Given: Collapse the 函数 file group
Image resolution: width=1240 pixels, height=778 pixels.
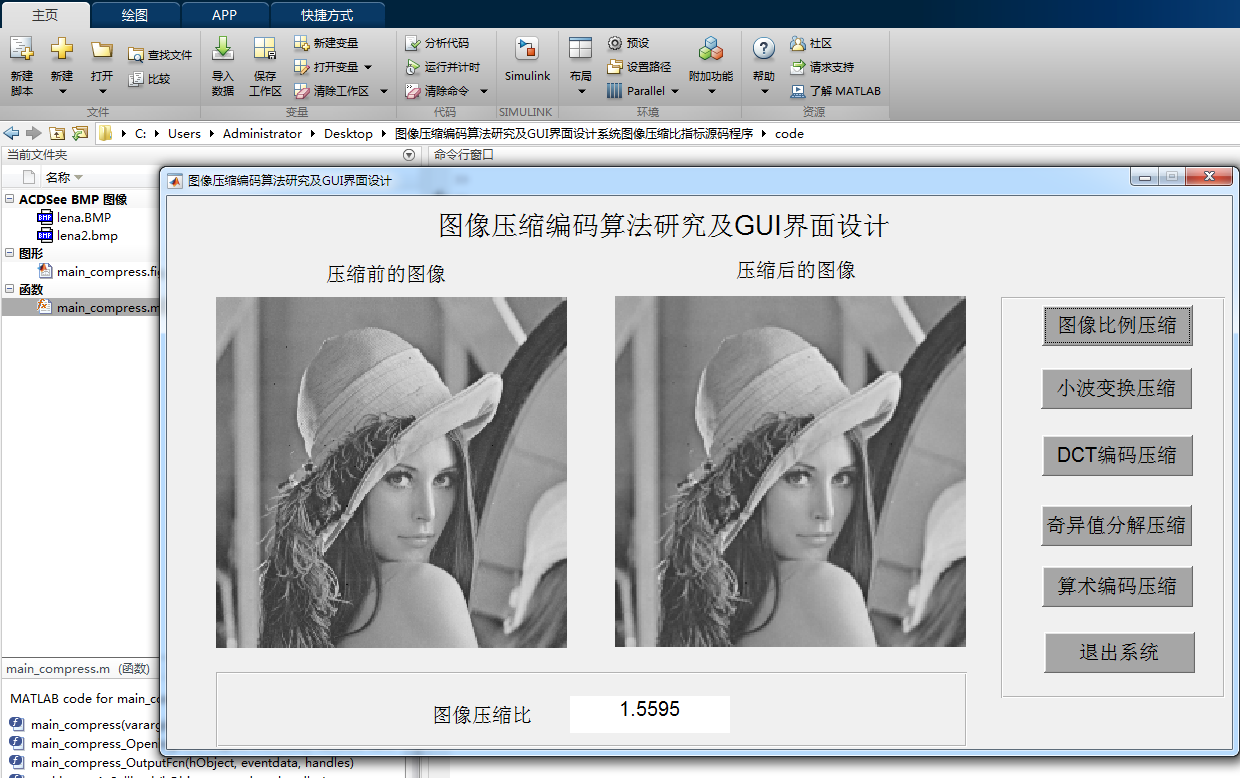Looking at the screenshot, I should click(10, 289).
